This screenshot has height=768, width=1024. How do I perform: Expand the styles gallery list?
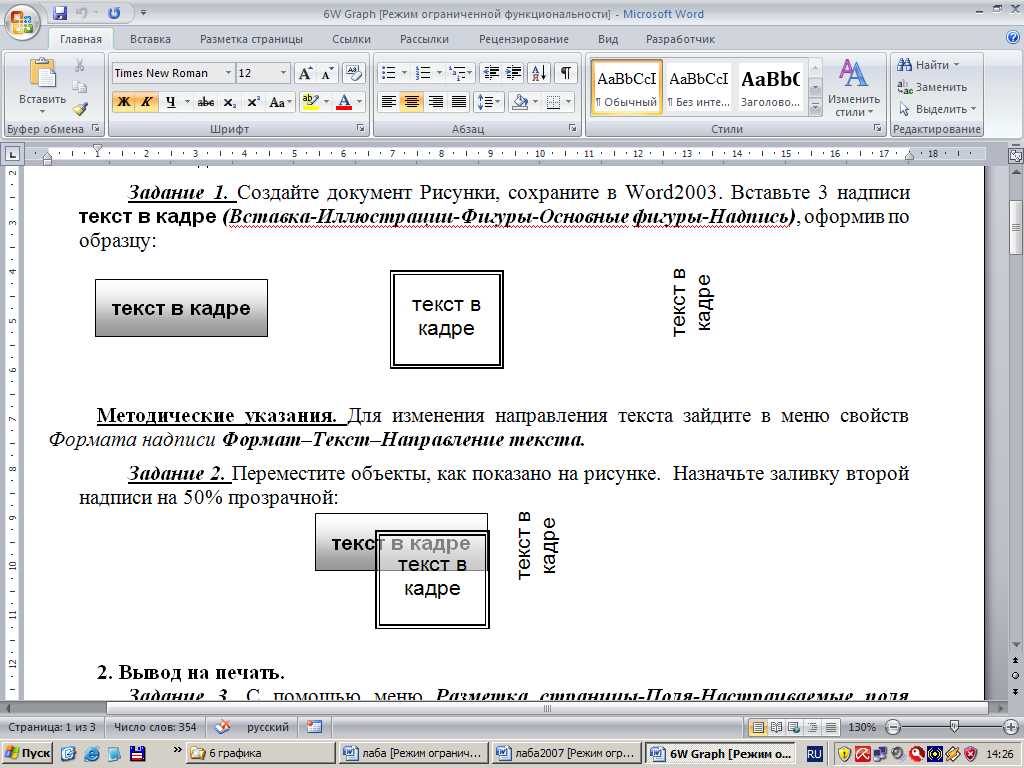click(x=815, y=107)
